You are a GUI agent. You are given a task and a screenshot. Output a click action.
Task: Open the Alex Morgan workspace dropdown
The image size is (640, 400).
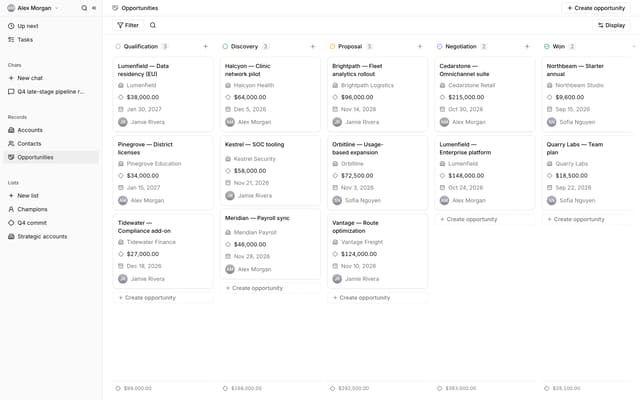click(33, 8)
